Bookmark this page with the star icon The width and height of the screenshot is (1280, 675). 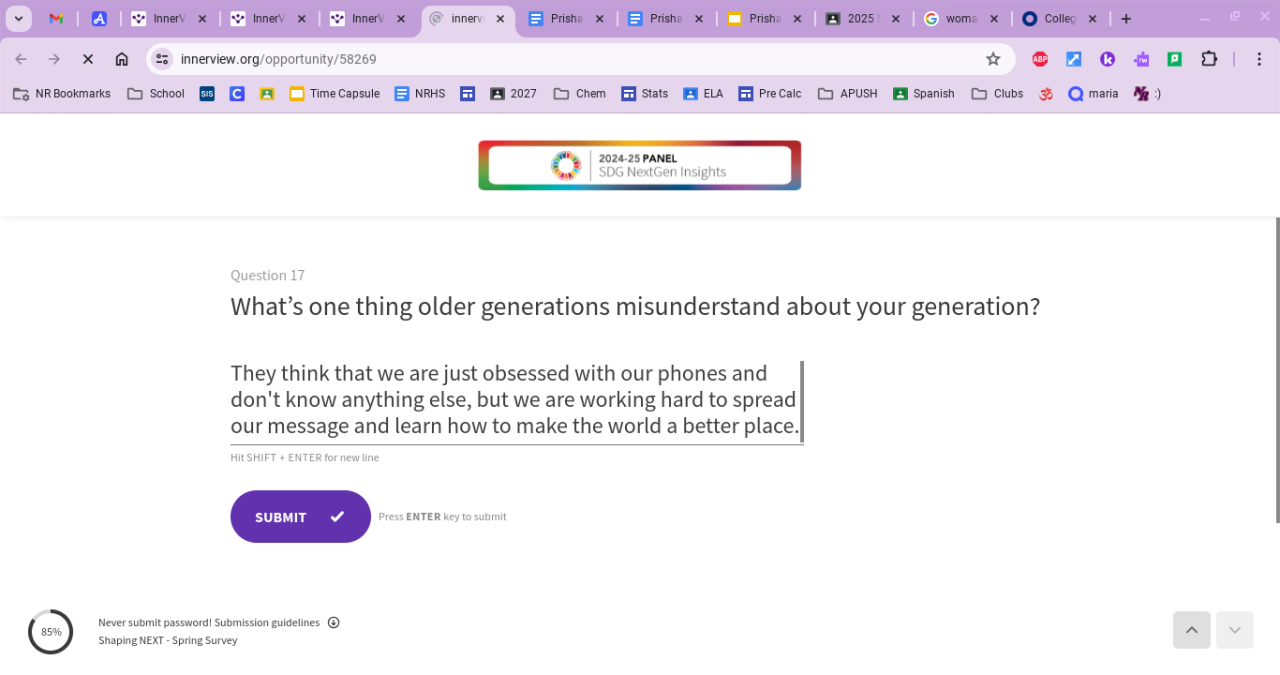[993, 59]
